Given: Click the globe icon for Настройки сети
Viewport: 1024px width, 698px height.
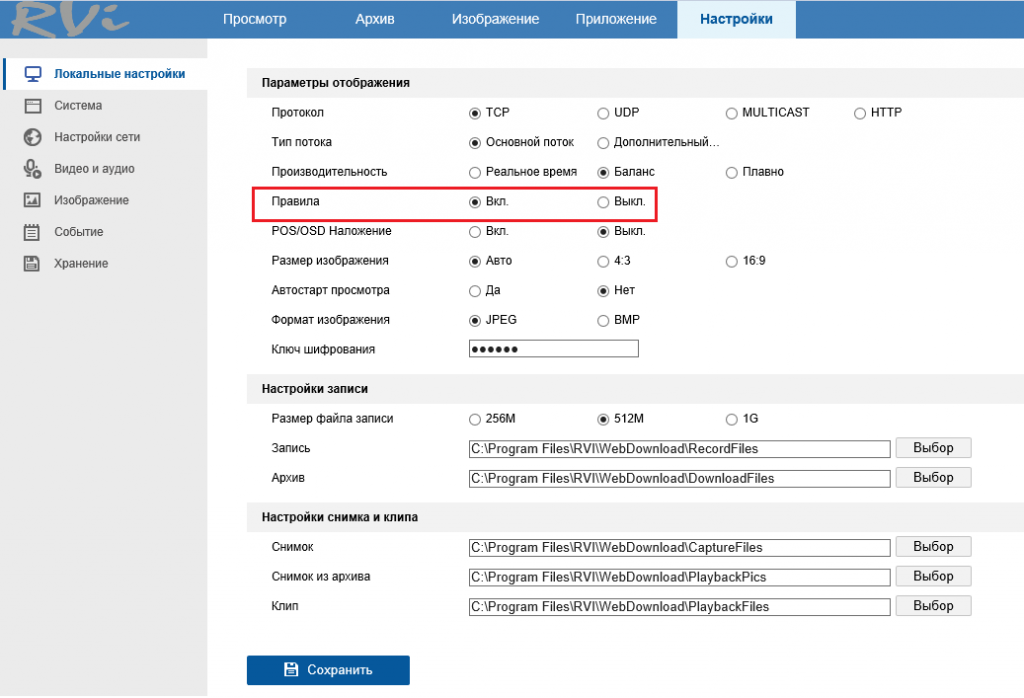Looking at the screenshot, I should (x=32, y=137).
